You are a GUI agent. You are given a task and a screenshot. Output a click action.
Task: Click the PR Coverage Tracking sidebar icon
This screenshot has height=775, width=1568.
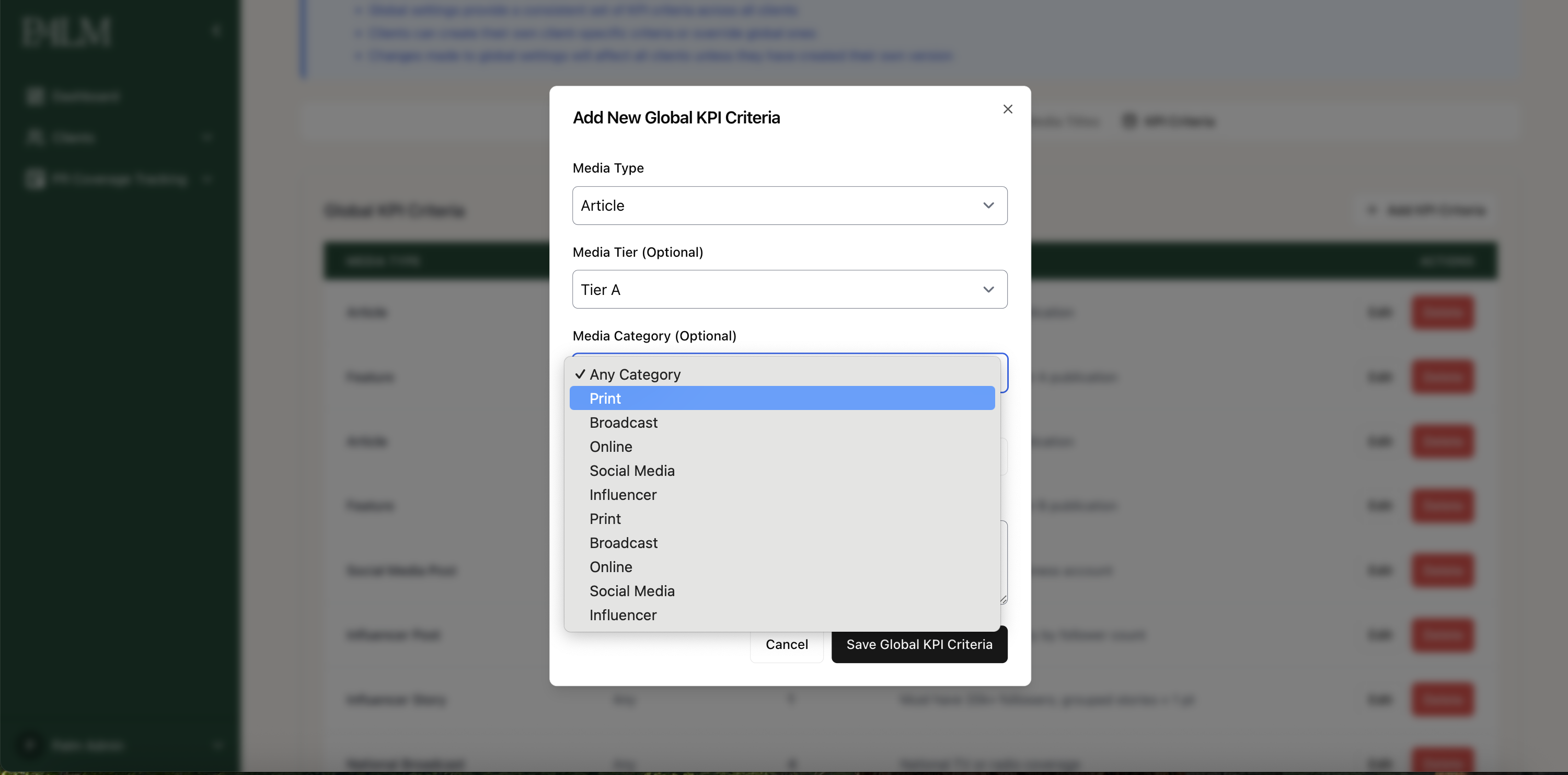(34, 179)
